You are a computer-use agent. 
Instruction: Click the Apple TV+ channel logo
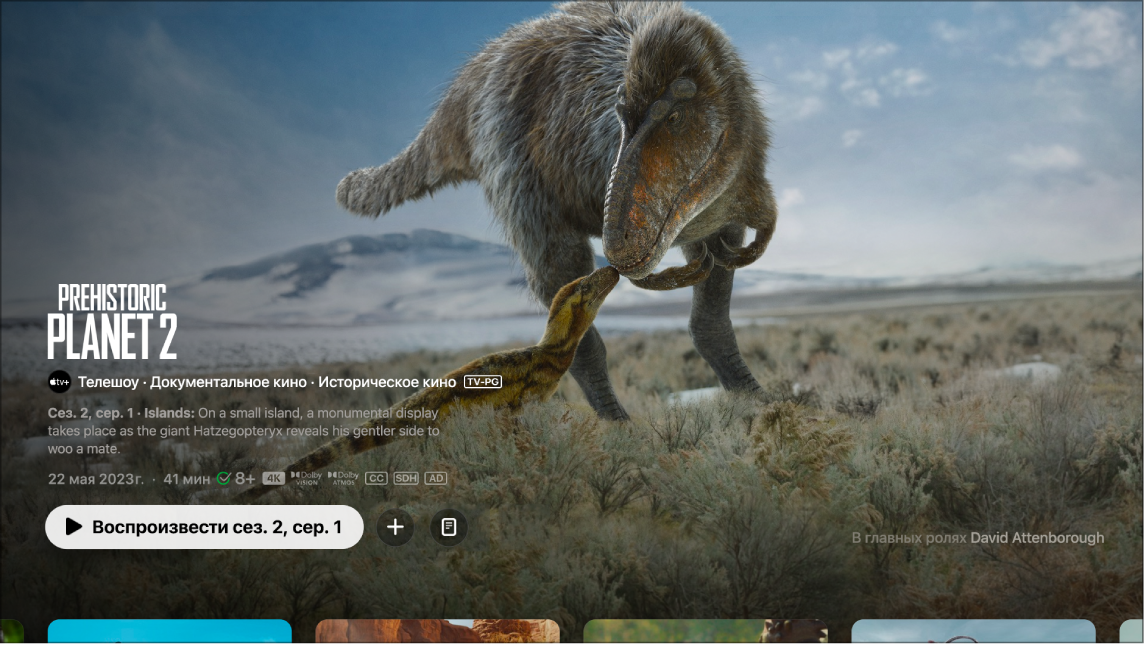pos(59,381)
